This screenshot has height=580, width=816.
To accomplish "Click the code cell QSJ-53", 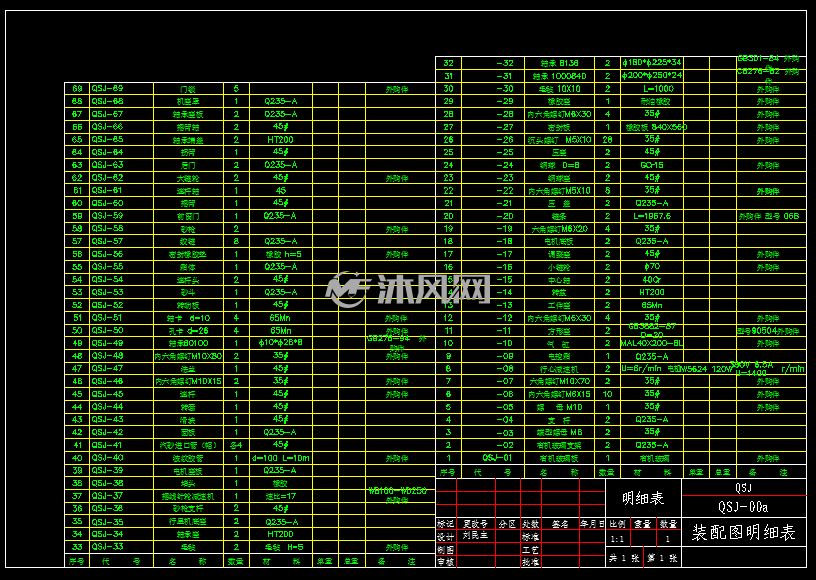I will 108,292.
